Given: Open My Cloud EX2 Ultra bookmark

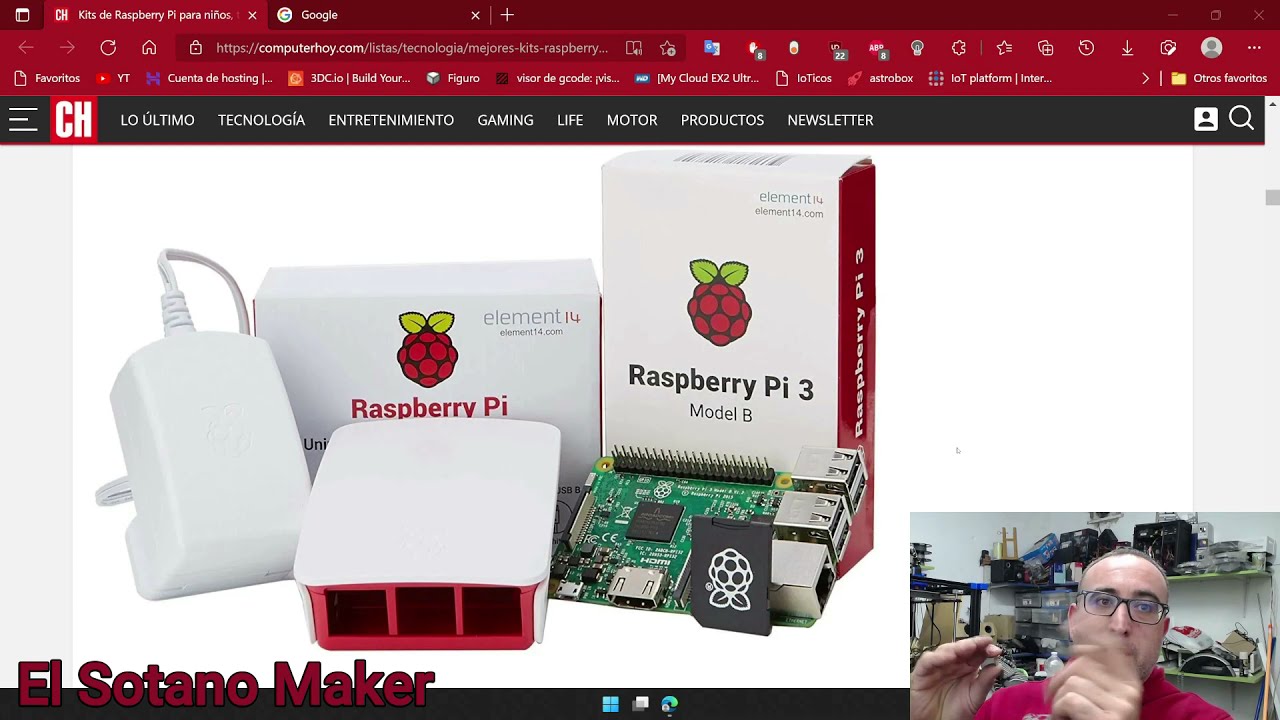Looking at the screenshot, I should tap(697, 78).
